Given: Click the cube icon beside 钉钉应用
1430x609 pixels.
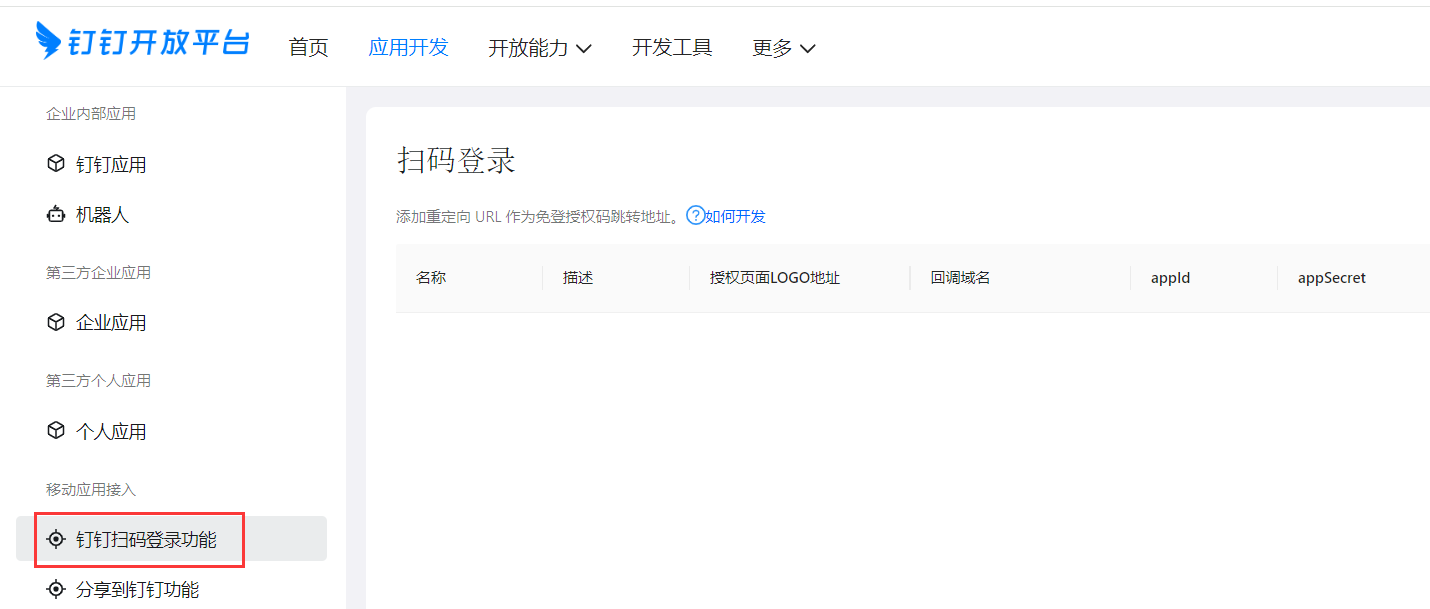Looking at the screenshot, I should click(x=56, y=164).
